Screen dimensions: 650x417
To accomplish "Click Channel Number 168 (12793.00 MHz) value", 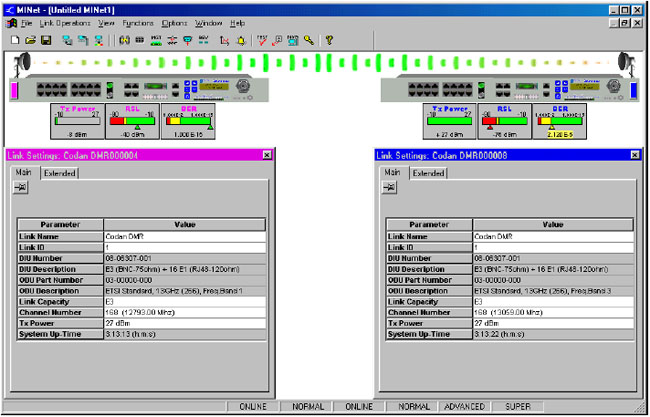I will coord(185,313).
